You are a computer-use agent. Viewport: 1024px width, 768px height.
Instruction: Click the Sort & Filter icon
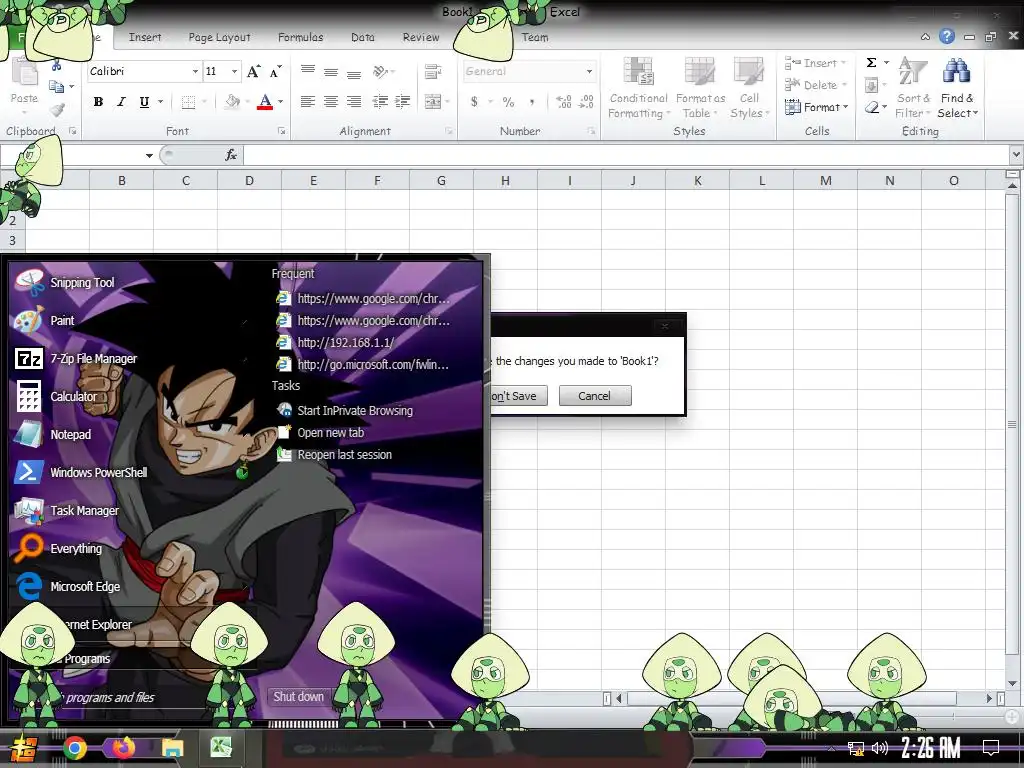912,88
